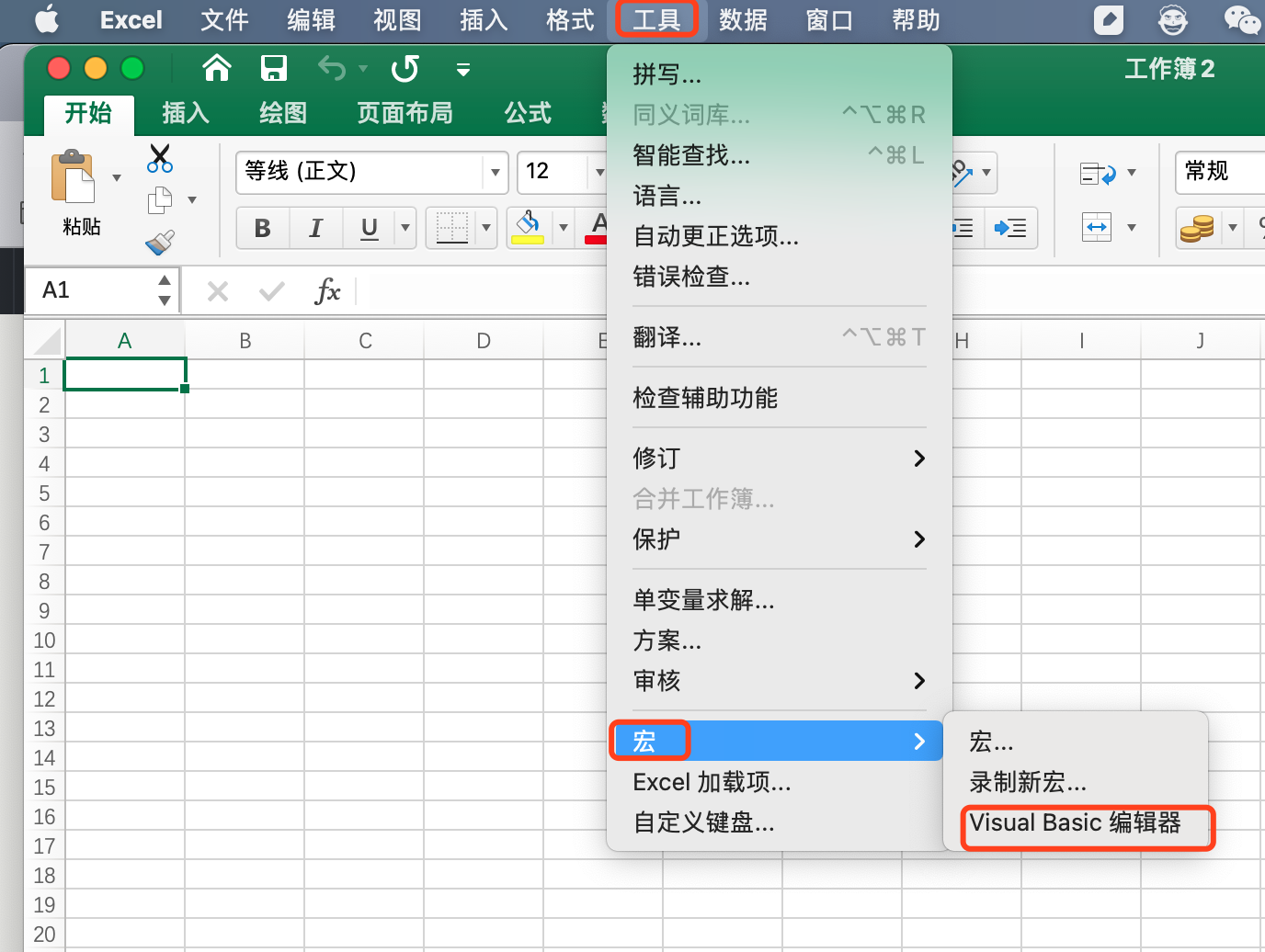Image resolution: width=1265 pixels, height=952 pixels.
Task: Toggle Underline formatting
Action: tap(370, 228)
